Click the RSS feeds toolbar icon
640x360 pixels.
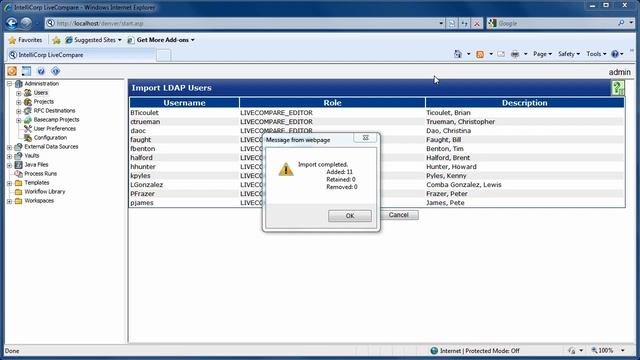480,54
